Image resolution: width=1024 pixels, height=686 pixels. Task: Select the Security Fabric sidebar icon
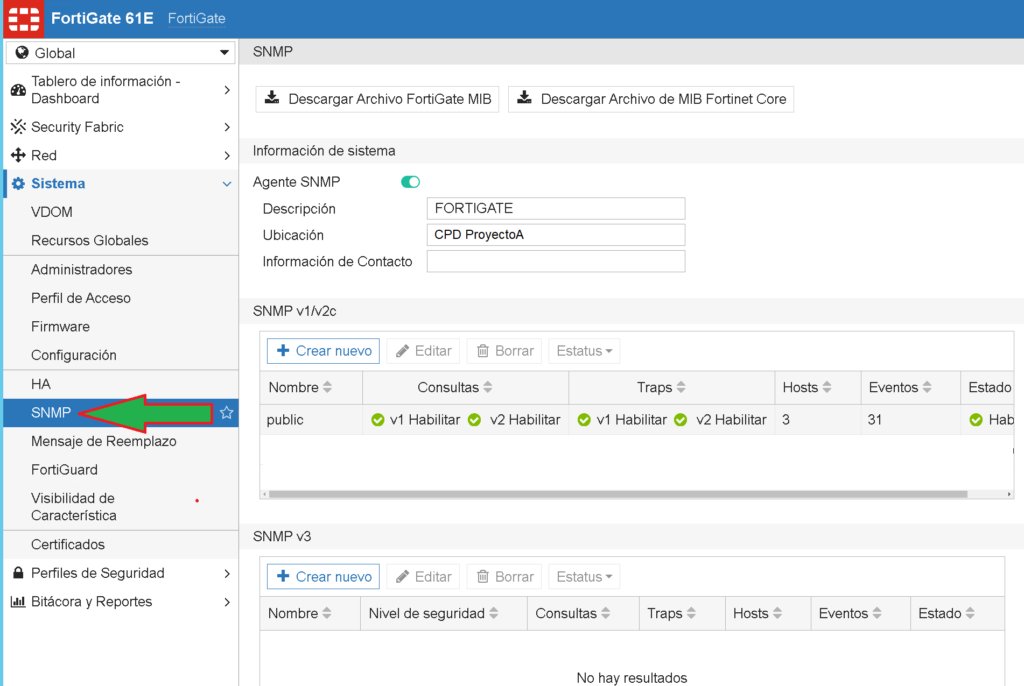[x=17, y=127]
